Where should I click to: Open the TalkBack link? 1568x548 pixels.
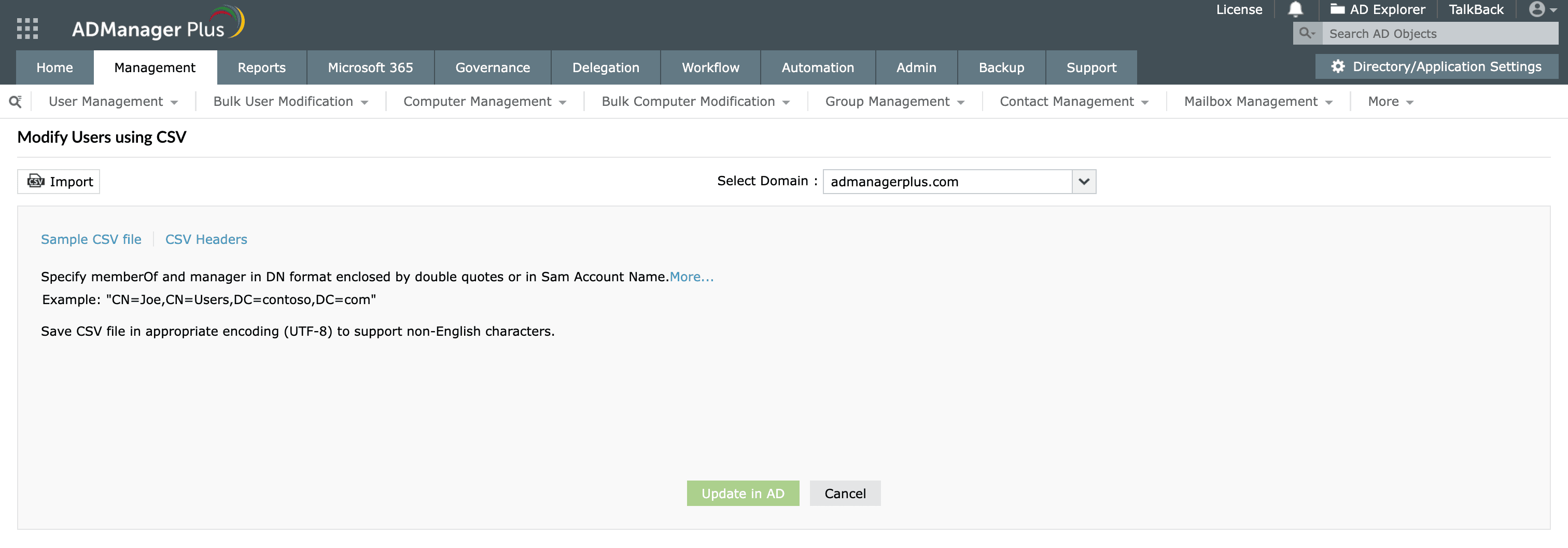[x=1476, y=9]
